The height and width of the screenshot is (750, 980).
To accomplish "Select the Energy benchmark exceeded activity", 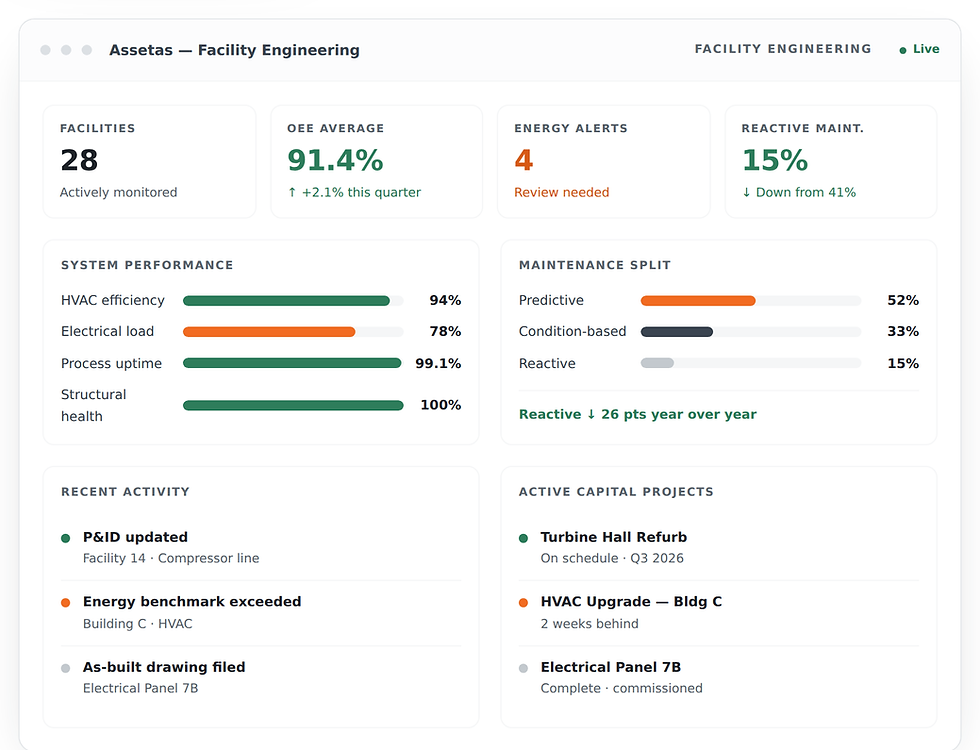I will (x=261, y=612).
